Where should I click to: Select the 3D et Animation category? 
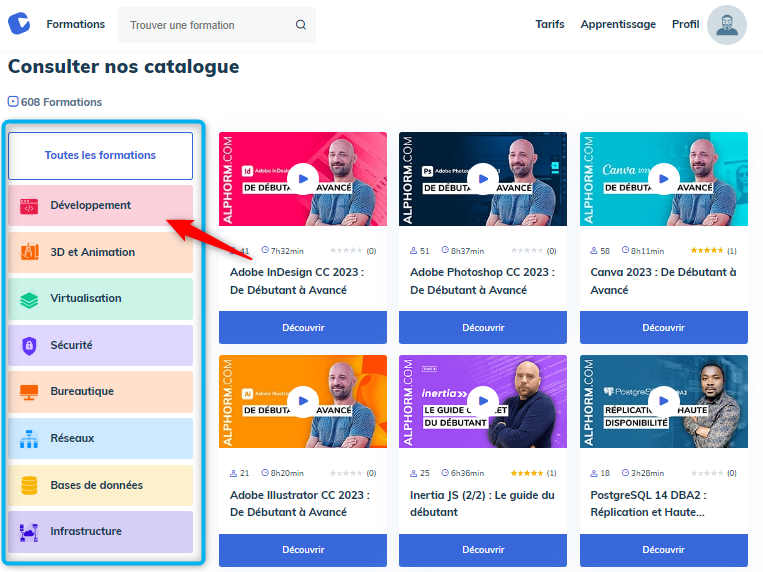click(100, 252)
